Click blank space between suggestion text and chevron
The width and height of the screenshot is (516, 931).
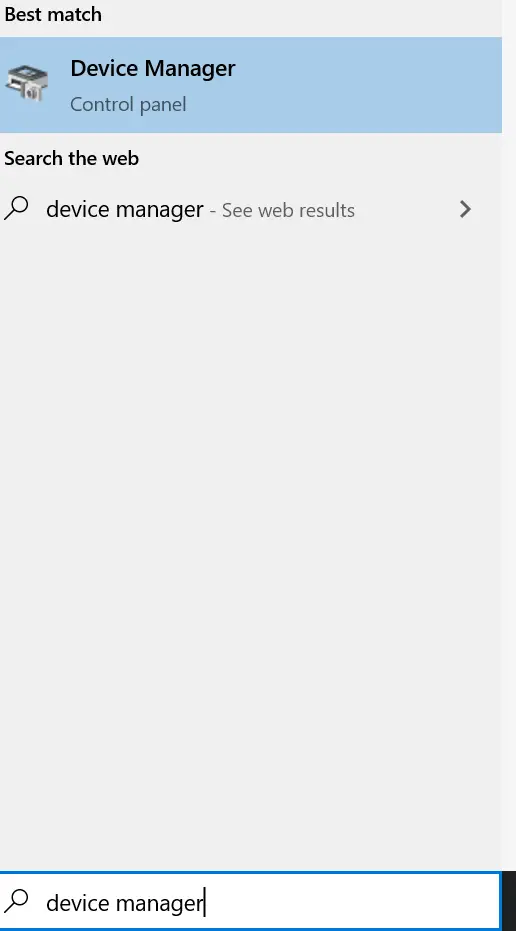(x=407, y=210)
